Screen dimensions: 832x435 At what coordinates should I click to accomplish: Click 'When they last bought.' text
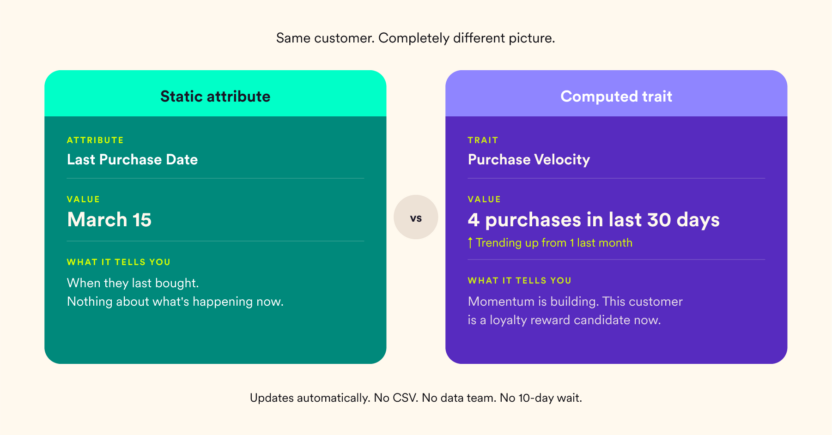click(133, 283)
